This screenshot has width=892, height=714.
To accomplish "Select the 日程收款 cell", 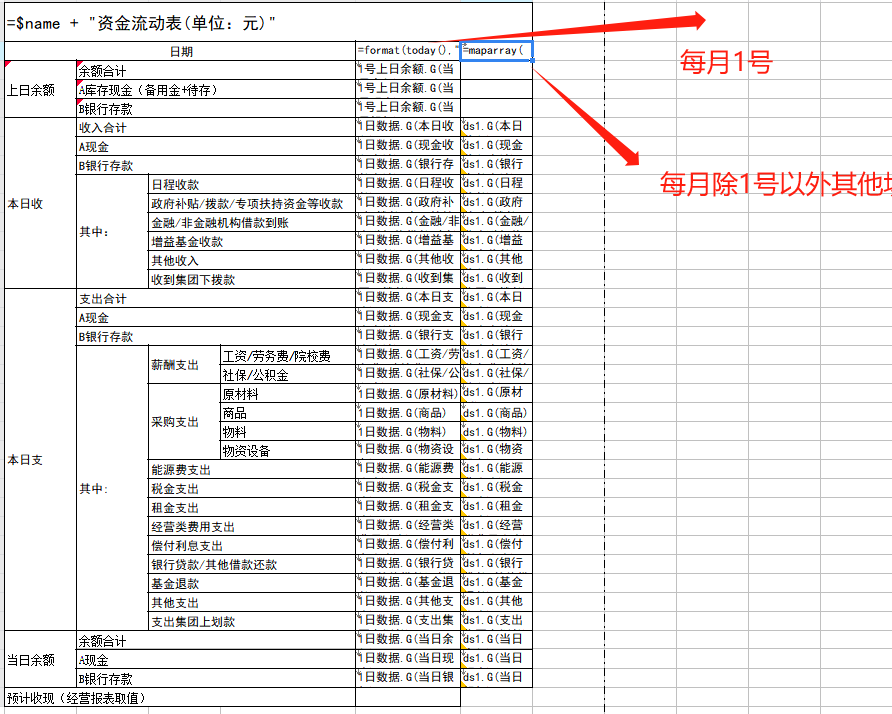I will point(252,184).
